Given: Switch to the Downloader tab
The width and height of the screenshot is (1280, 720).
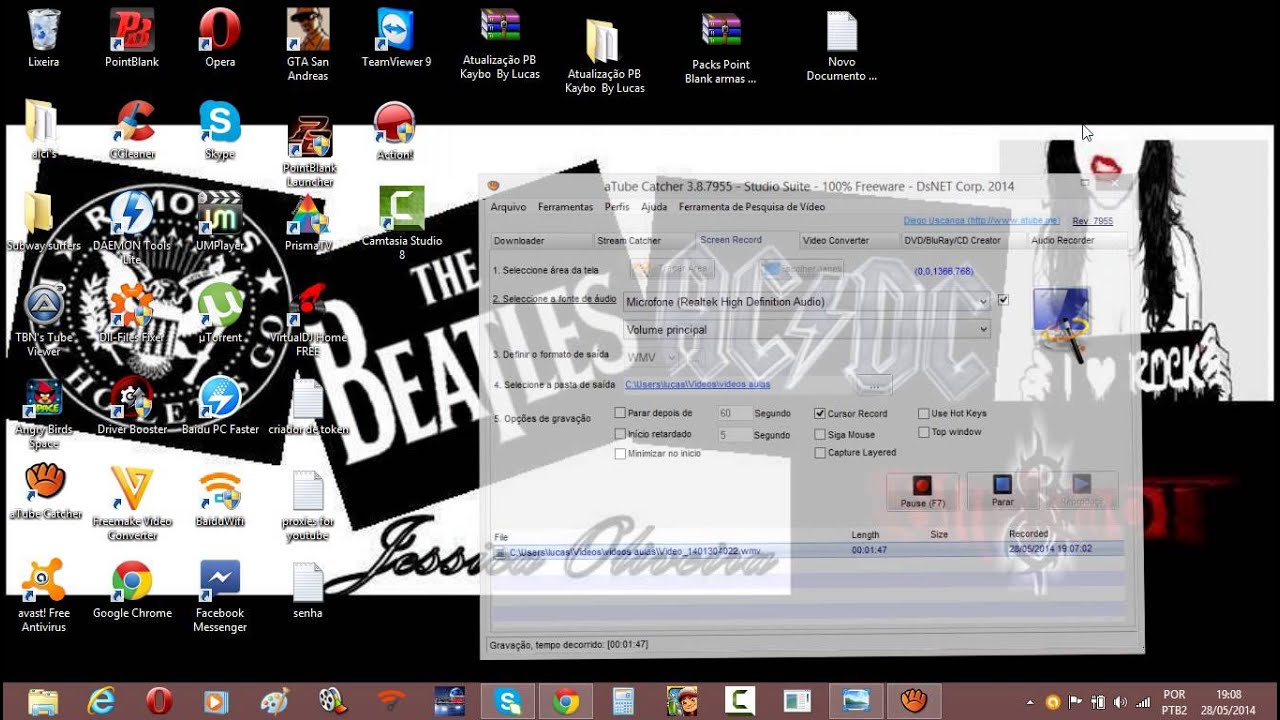Looking at the screenshot, I should tap(541, 241).
